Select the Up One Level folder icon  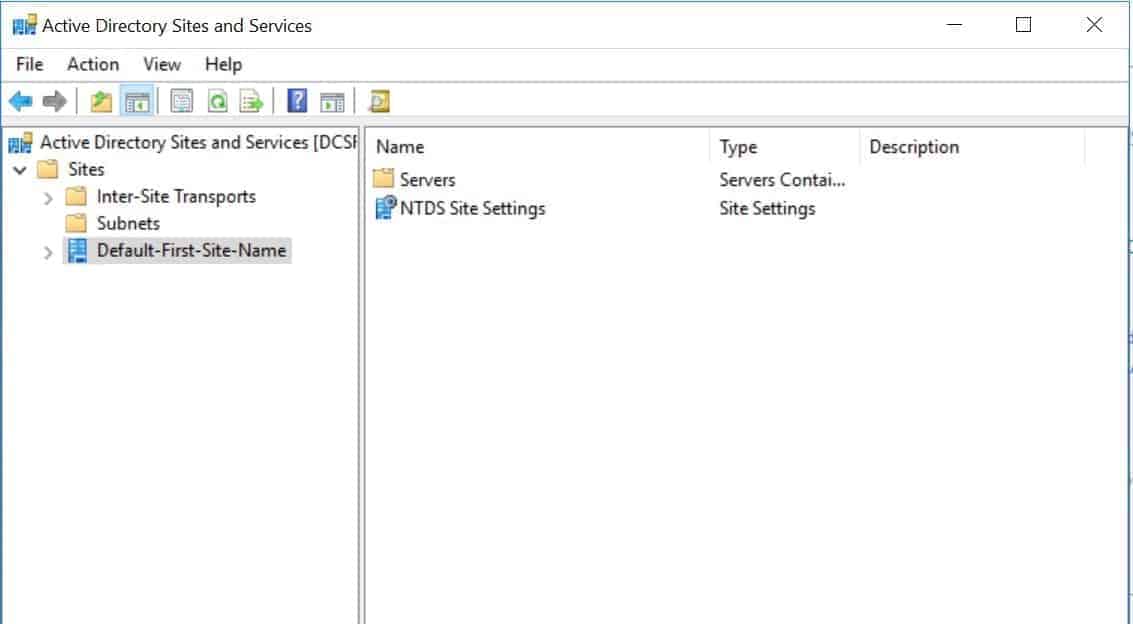(x=101, y=100)
